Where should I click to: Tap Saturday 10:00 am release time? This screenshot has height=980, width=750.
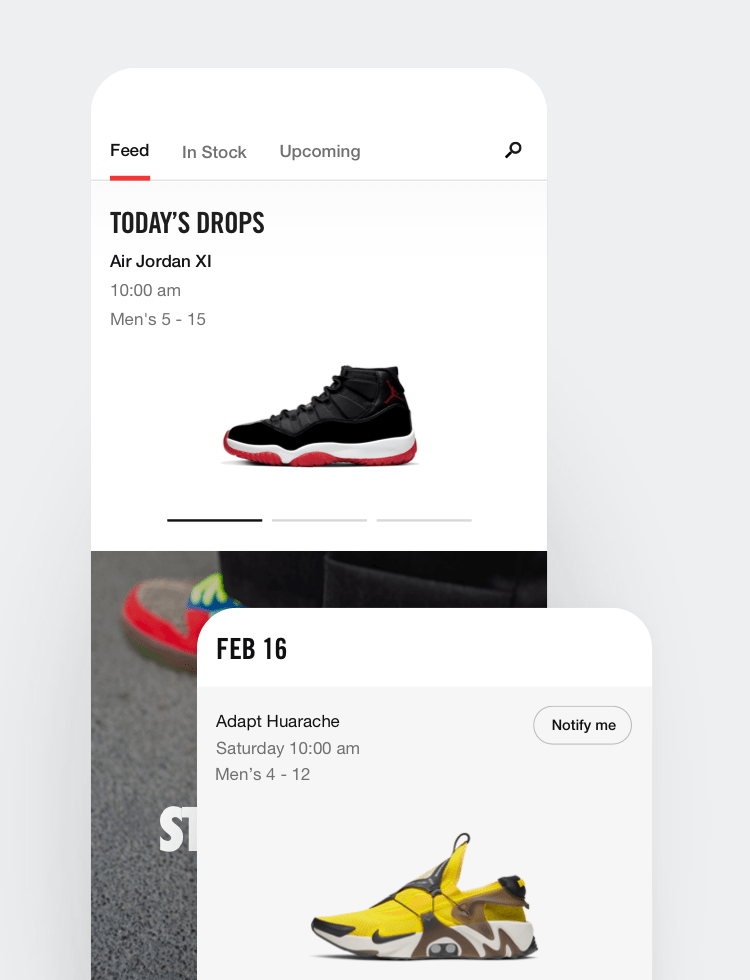click(x=288, y=748)
